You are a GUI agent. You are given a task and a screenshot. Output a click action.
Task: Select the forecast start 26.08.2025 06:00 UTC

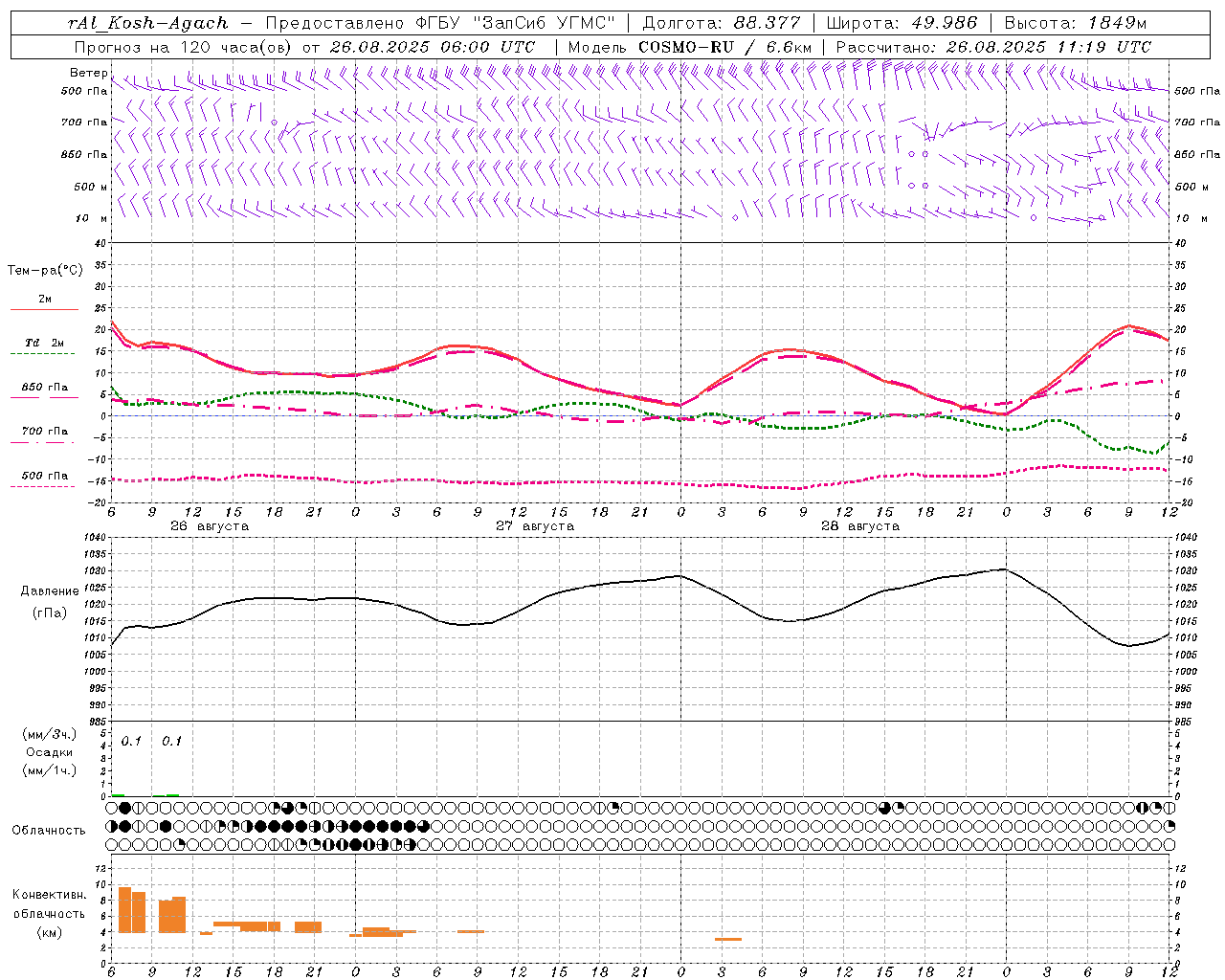click(x=431, y=47)
